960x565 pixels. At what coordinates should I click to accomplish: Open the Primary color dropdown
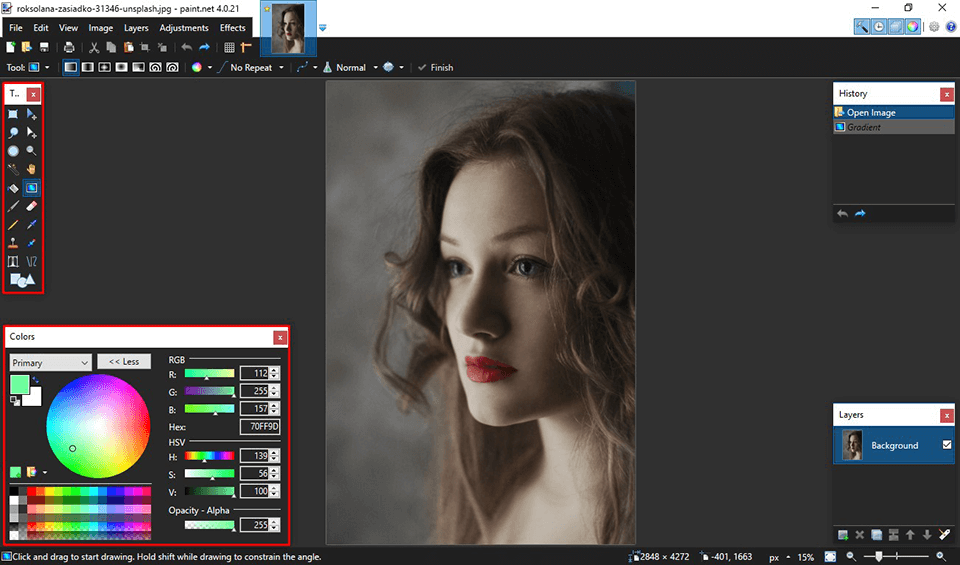click(x=50, y=362)
